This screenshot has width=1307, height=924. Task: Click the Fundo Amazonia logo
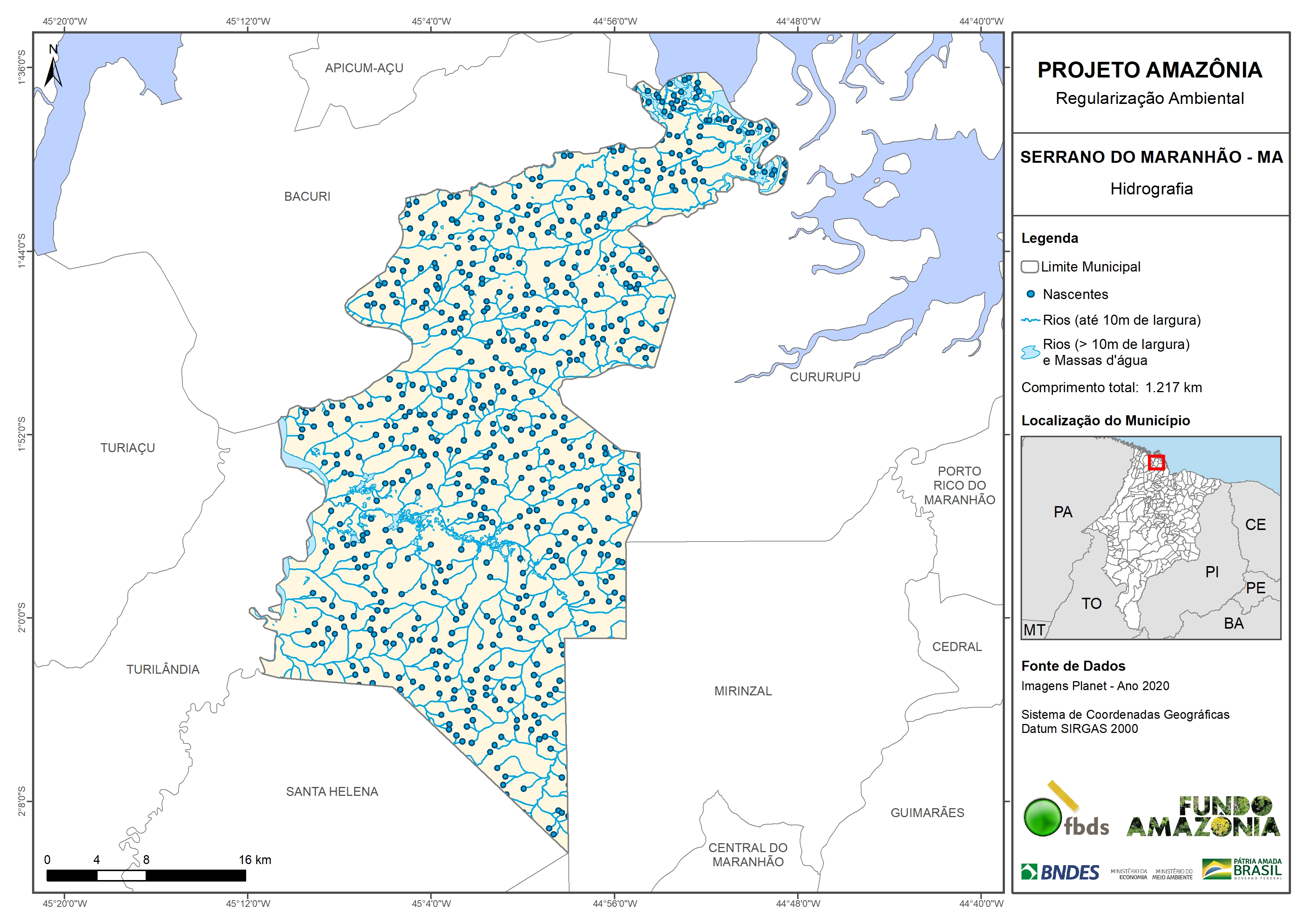pos(1202,816)
